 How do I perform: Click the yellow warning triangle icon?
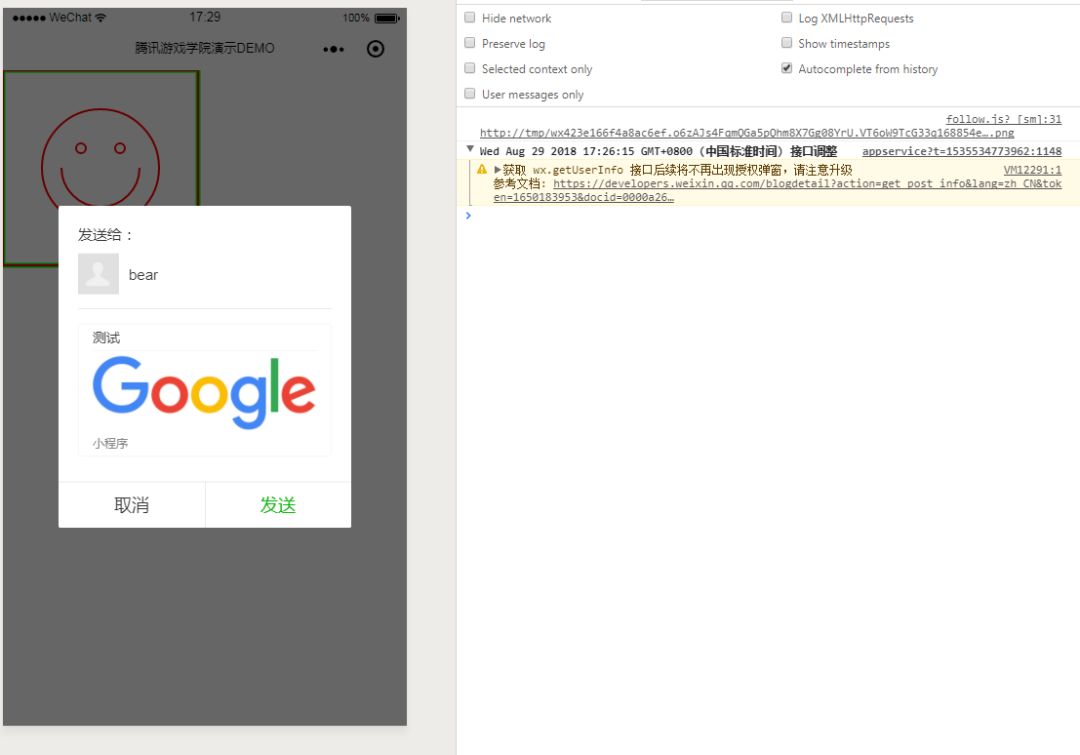pos(482,169)
